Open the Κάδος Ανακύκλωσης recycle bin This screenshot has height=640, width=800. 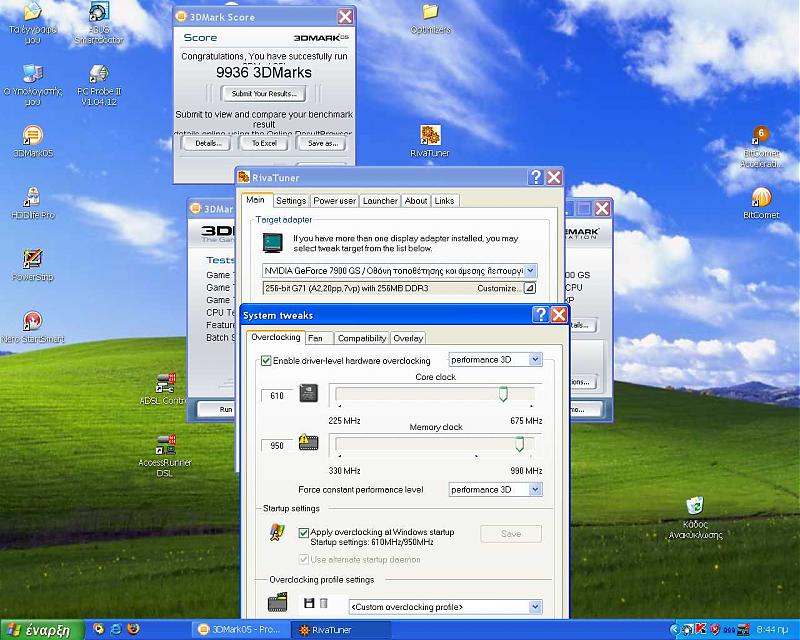point(695,518)
